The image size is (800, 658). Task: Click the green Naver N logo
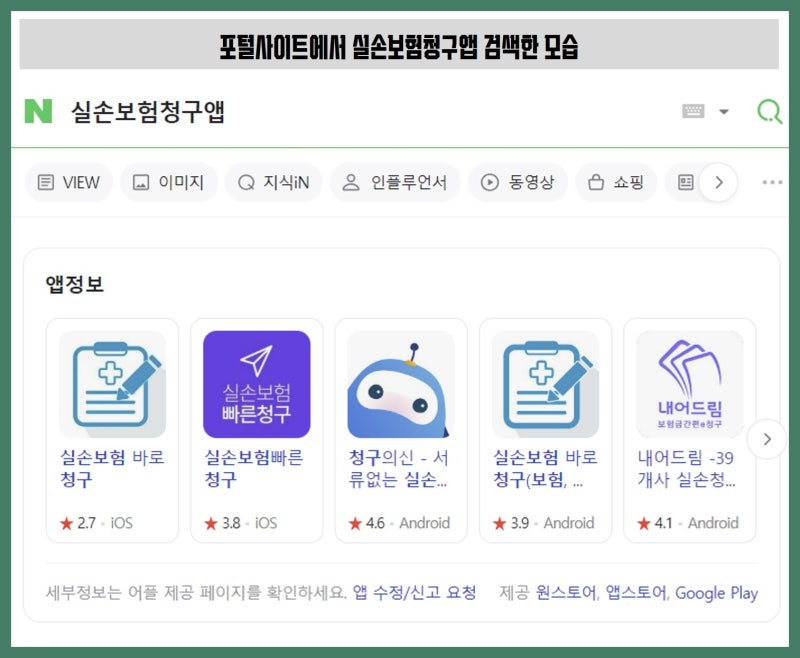click(38, 111)
